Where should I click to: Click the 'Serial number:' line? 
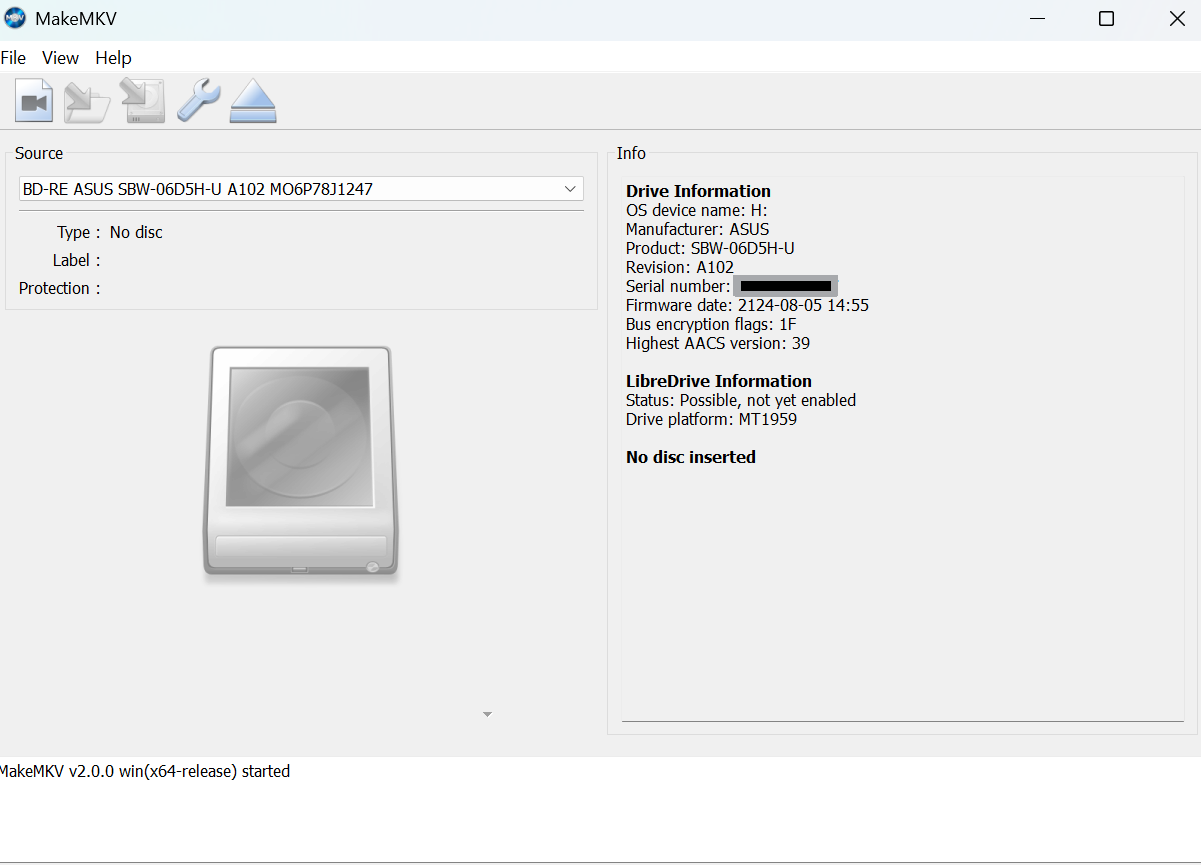tap(732, 286)
